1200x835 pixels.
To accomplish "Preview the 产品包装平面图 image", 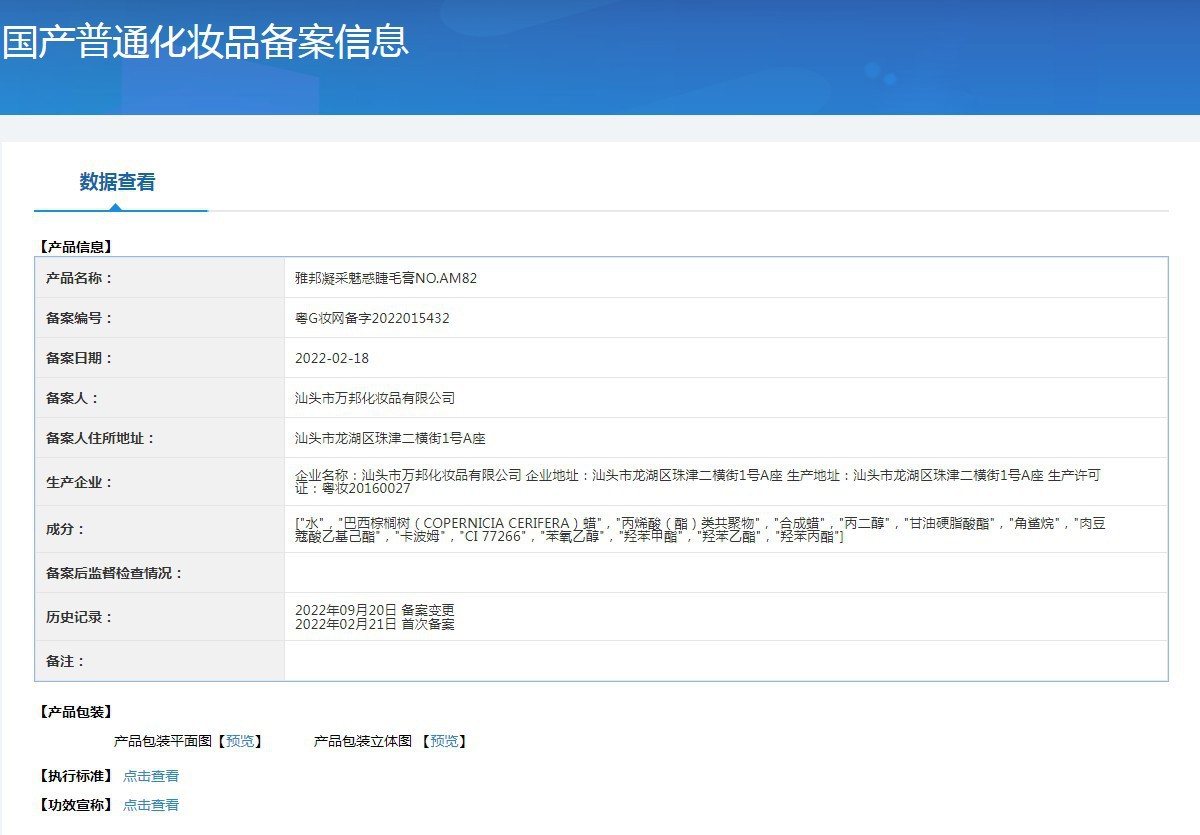I will [x=240, y=741].
